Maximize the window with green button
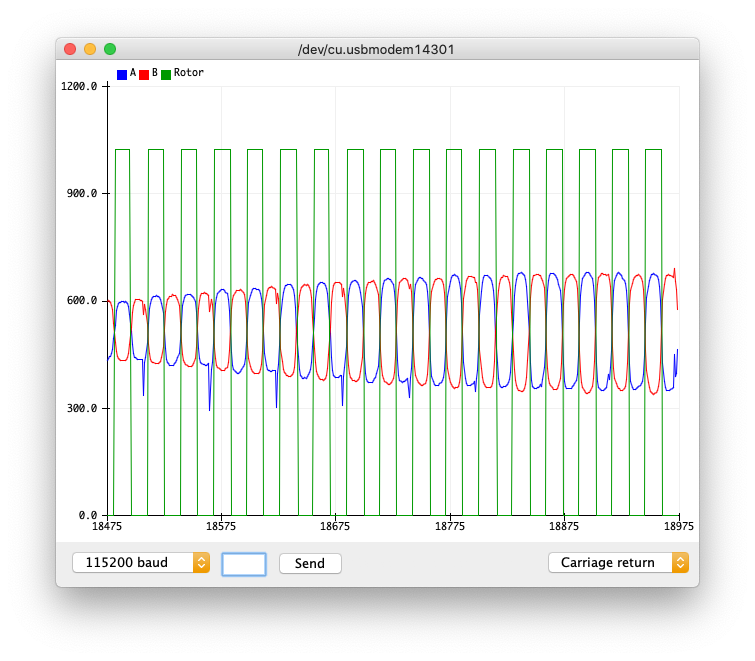This screenshot has height=661, width=755. (x=110, y=49)
